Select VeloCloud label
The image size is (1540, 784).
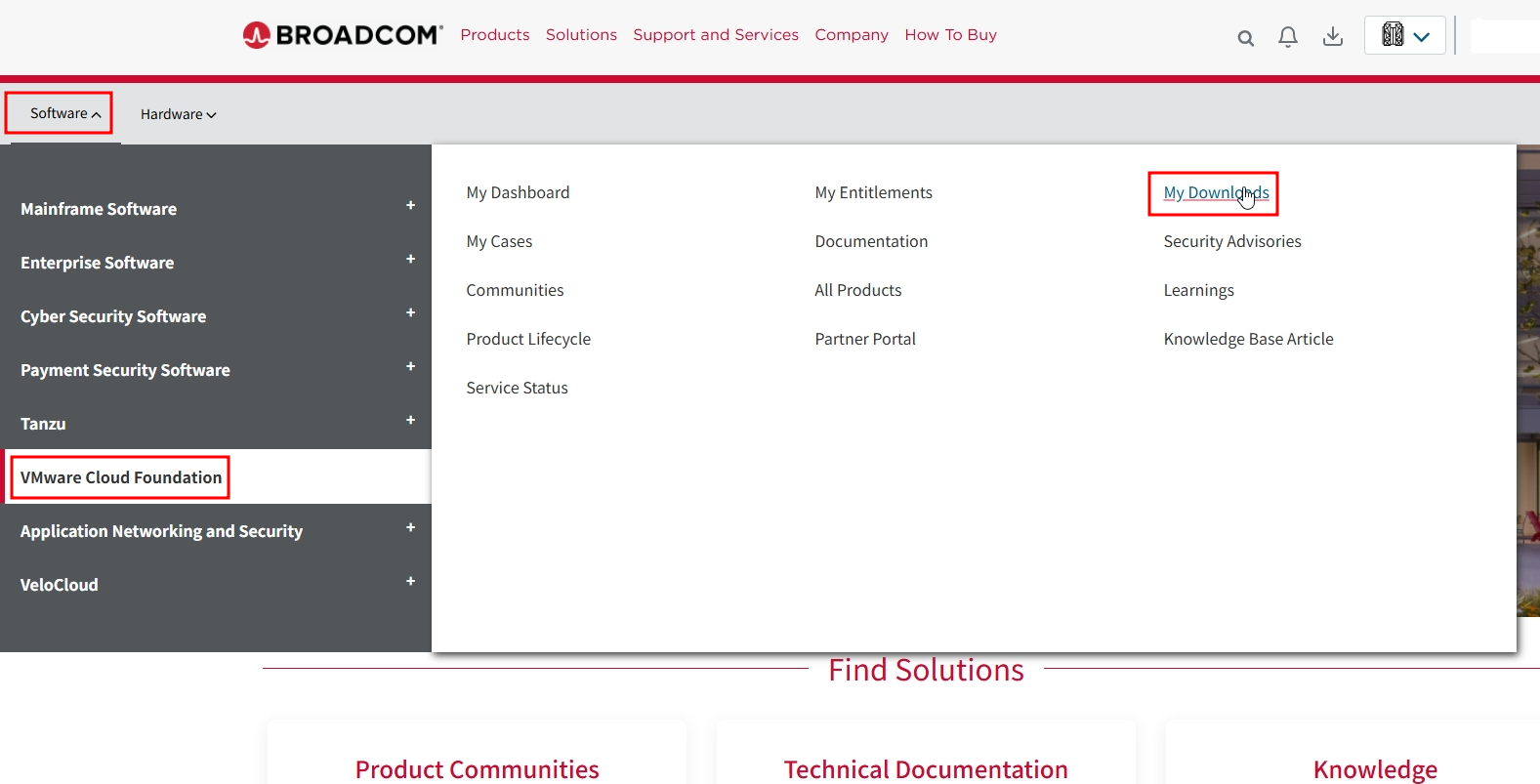[x=59, y=585]
